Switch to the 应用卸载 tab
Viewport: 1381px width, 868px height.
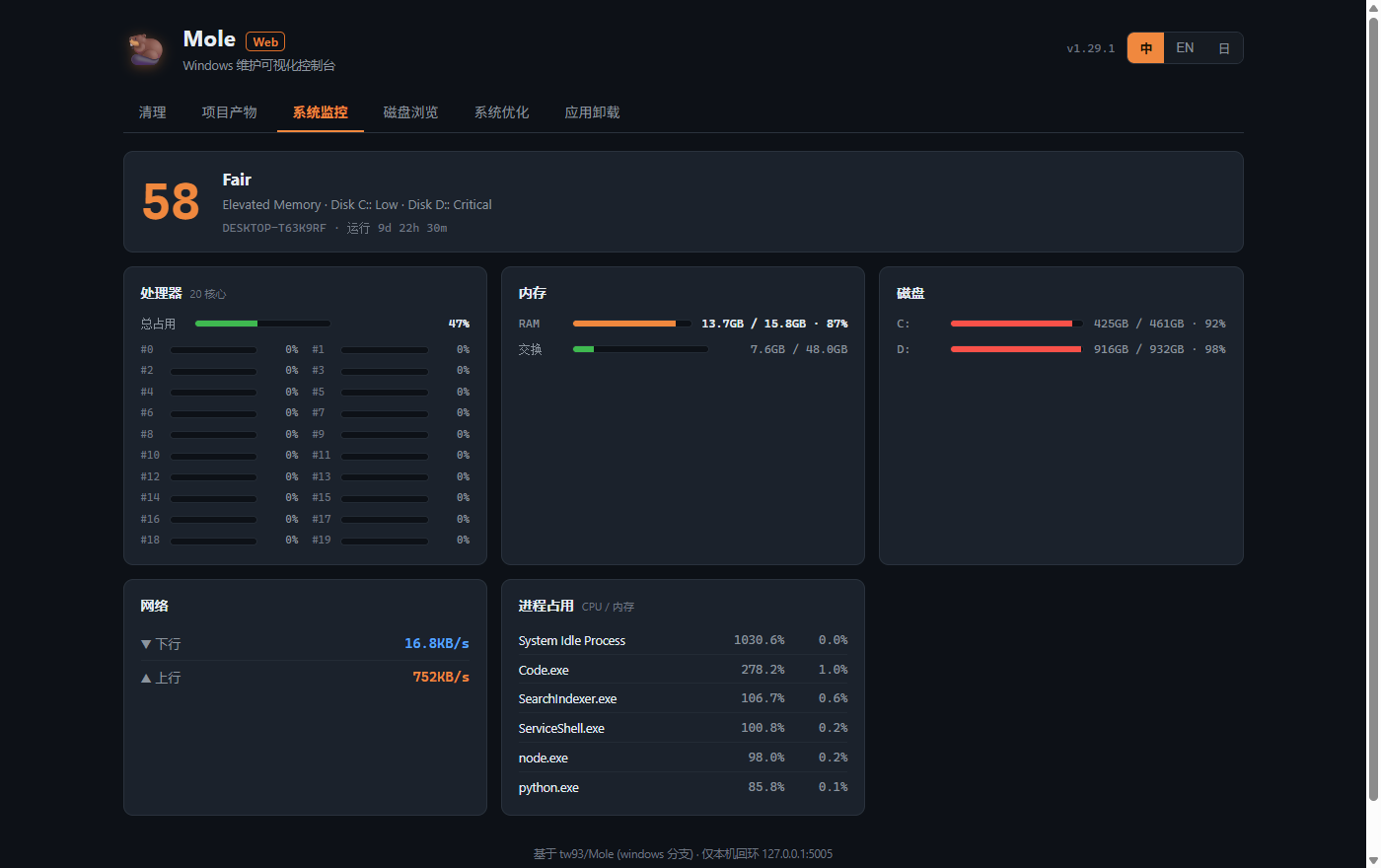pyautogui.click(x=593, y=112)
